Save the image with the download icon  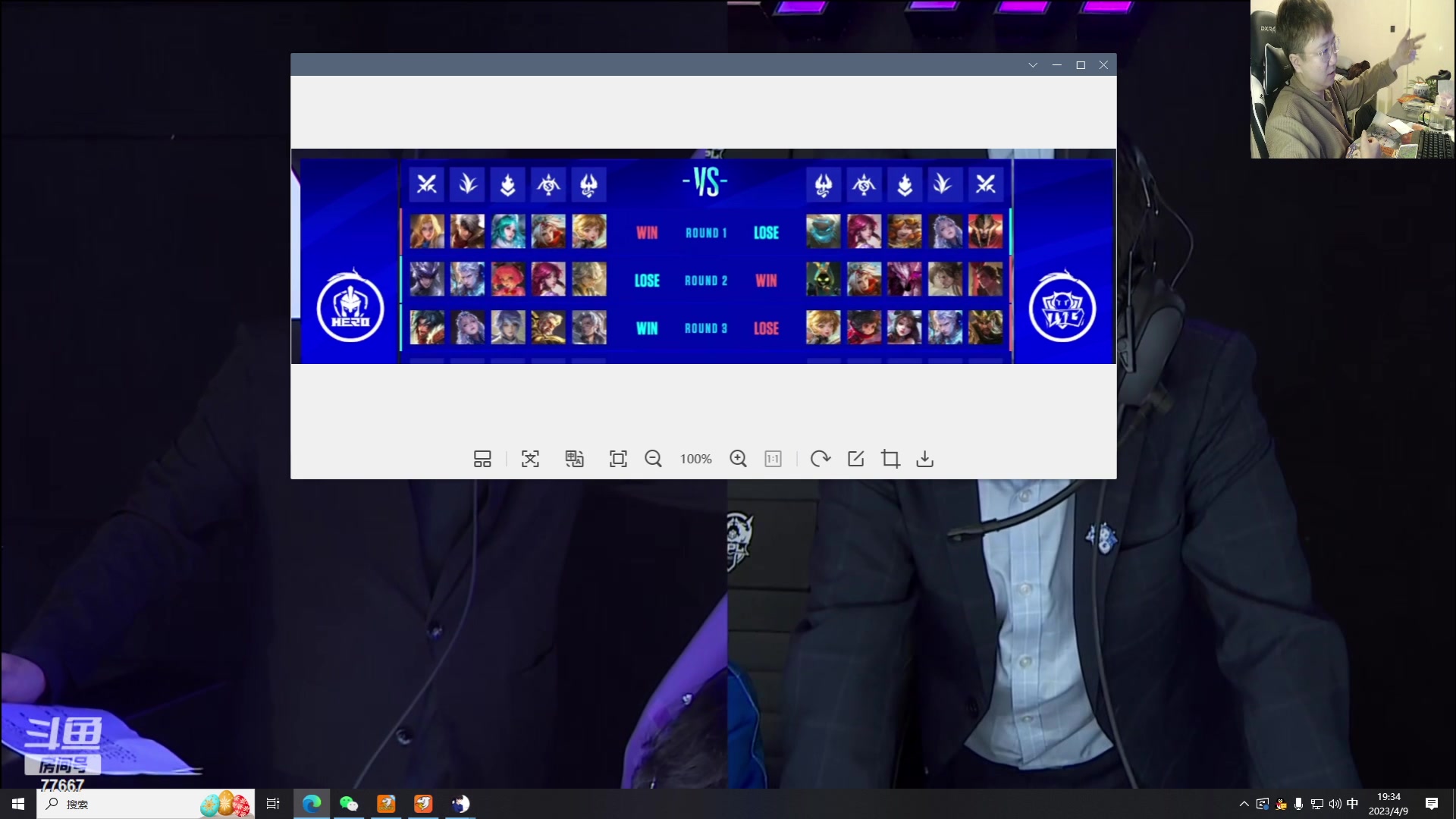tap(924, 459)
